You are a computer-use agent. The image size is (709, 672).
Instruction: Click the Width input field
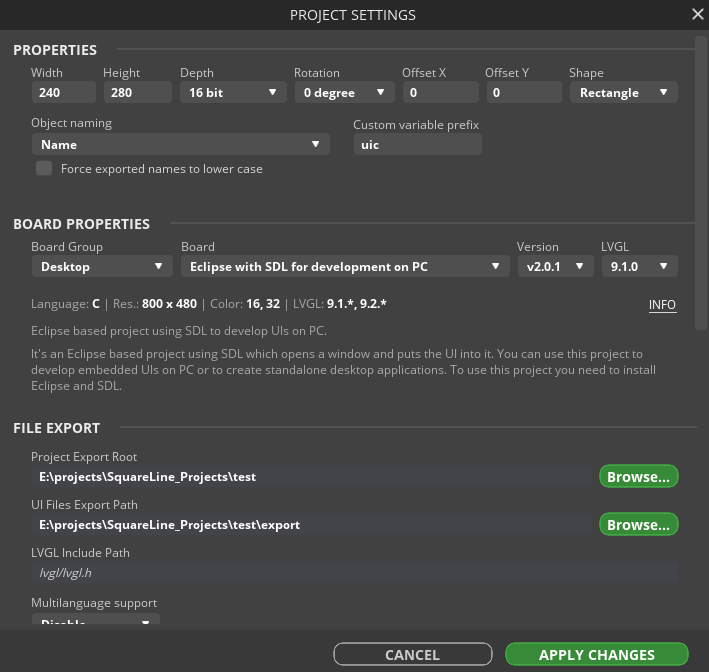tap(63, 93)
